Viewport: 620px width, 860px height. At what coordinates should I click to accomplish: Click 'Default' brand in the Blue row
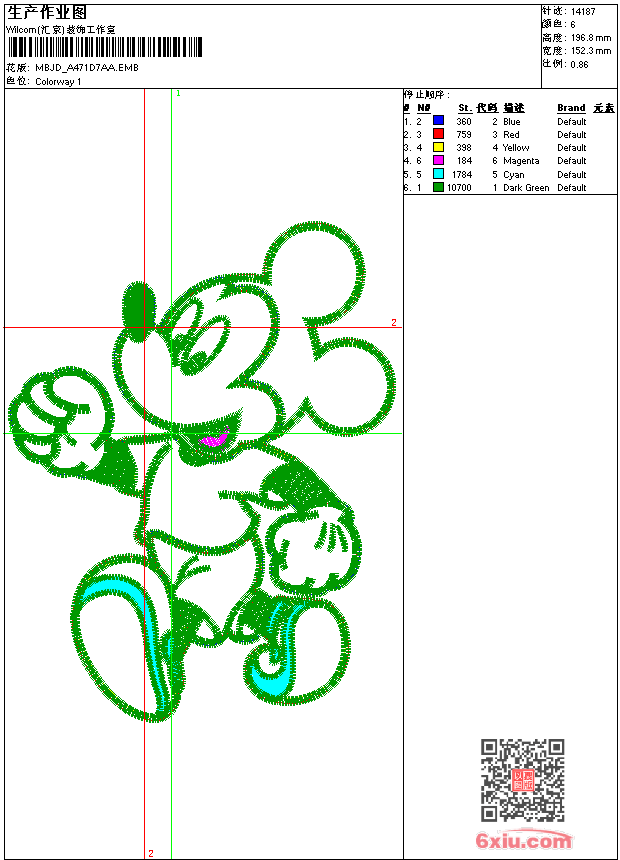pos(572,121)
